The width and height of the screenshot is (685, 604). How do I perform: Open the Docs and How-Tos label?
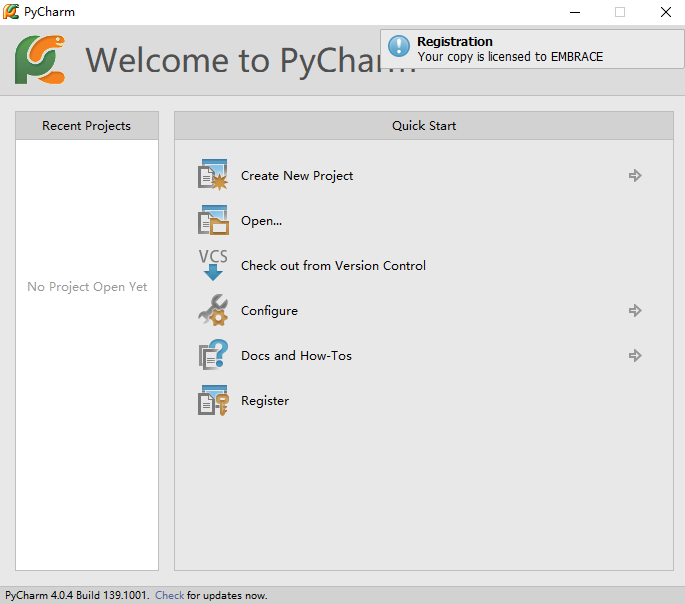click(x=296, y=355)
